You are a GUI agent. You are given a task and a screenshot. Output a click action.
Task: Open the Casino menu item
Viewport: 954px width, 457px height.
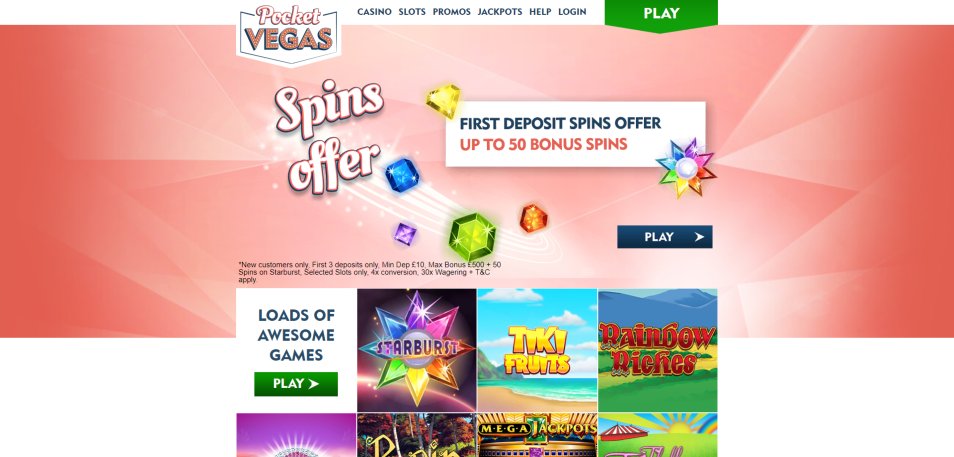[374, 12]
